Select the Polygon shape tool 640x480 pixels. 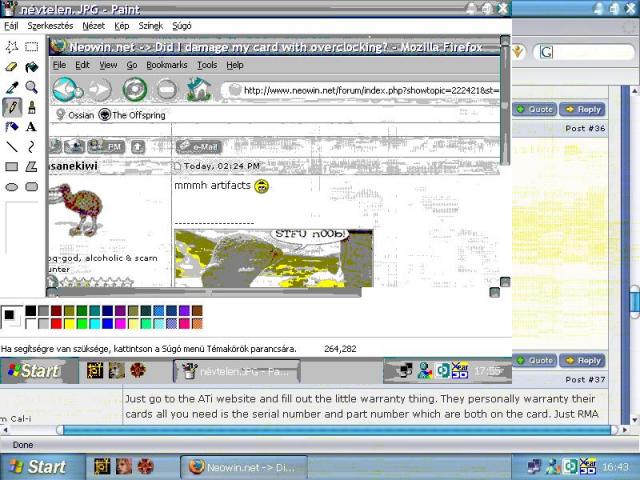(x=31, y=167)
